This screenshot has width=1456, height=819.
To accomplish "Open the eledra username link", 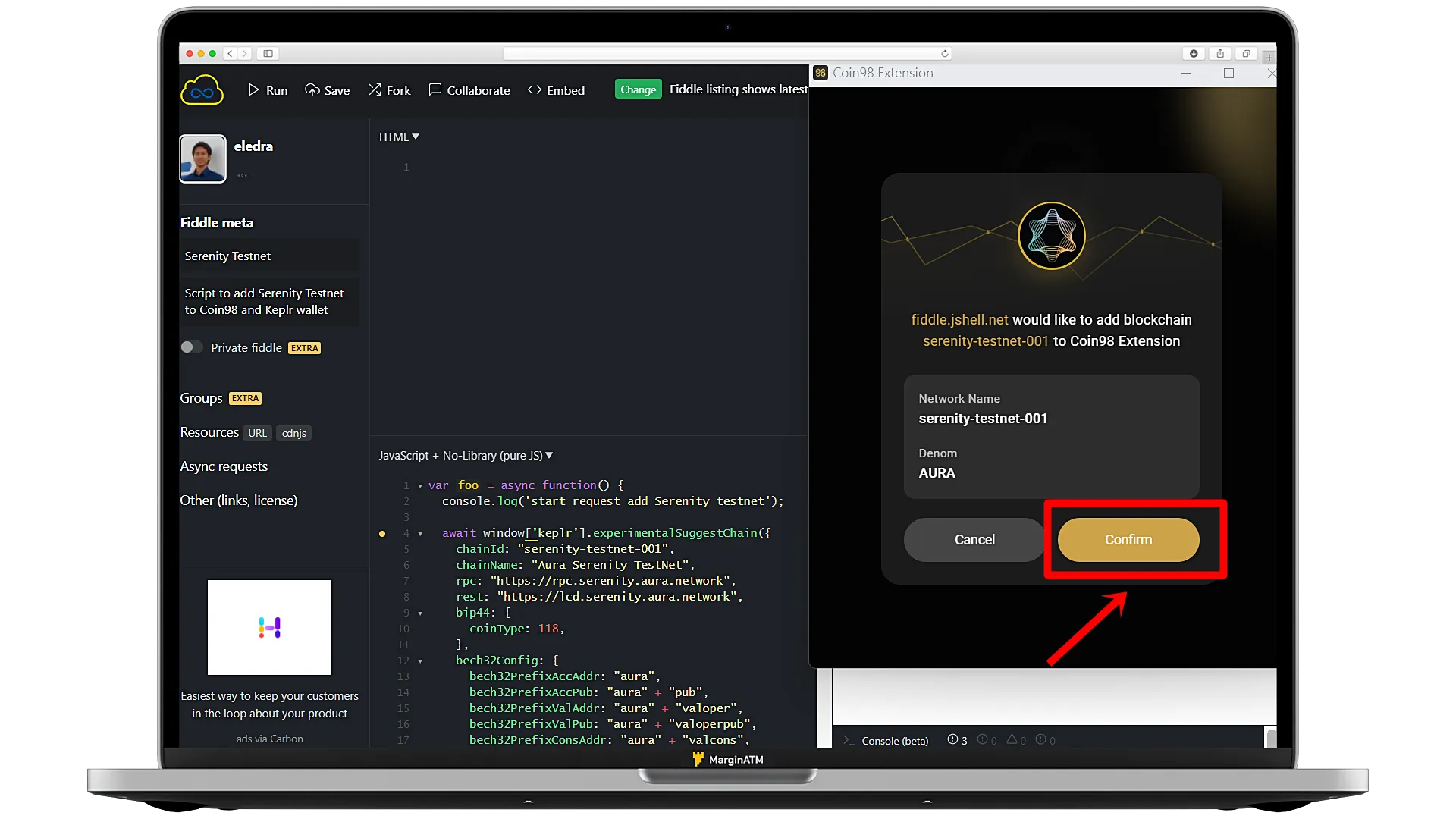I will tap(253, 146).
